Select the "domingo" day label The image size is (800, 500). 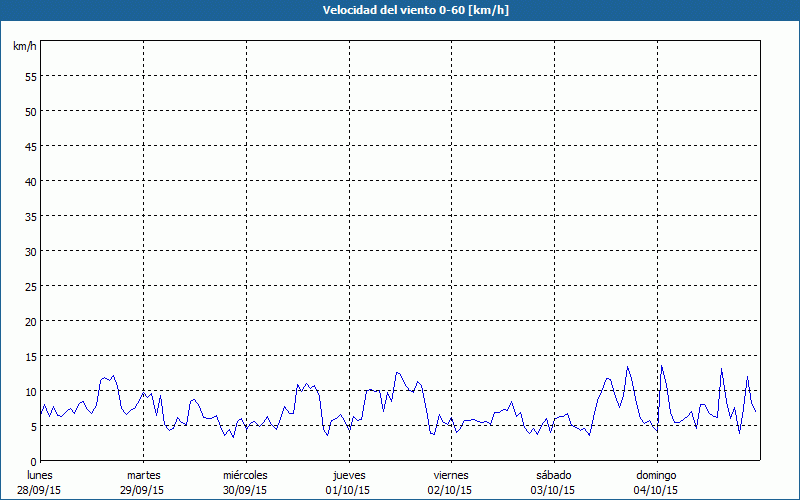657,475
